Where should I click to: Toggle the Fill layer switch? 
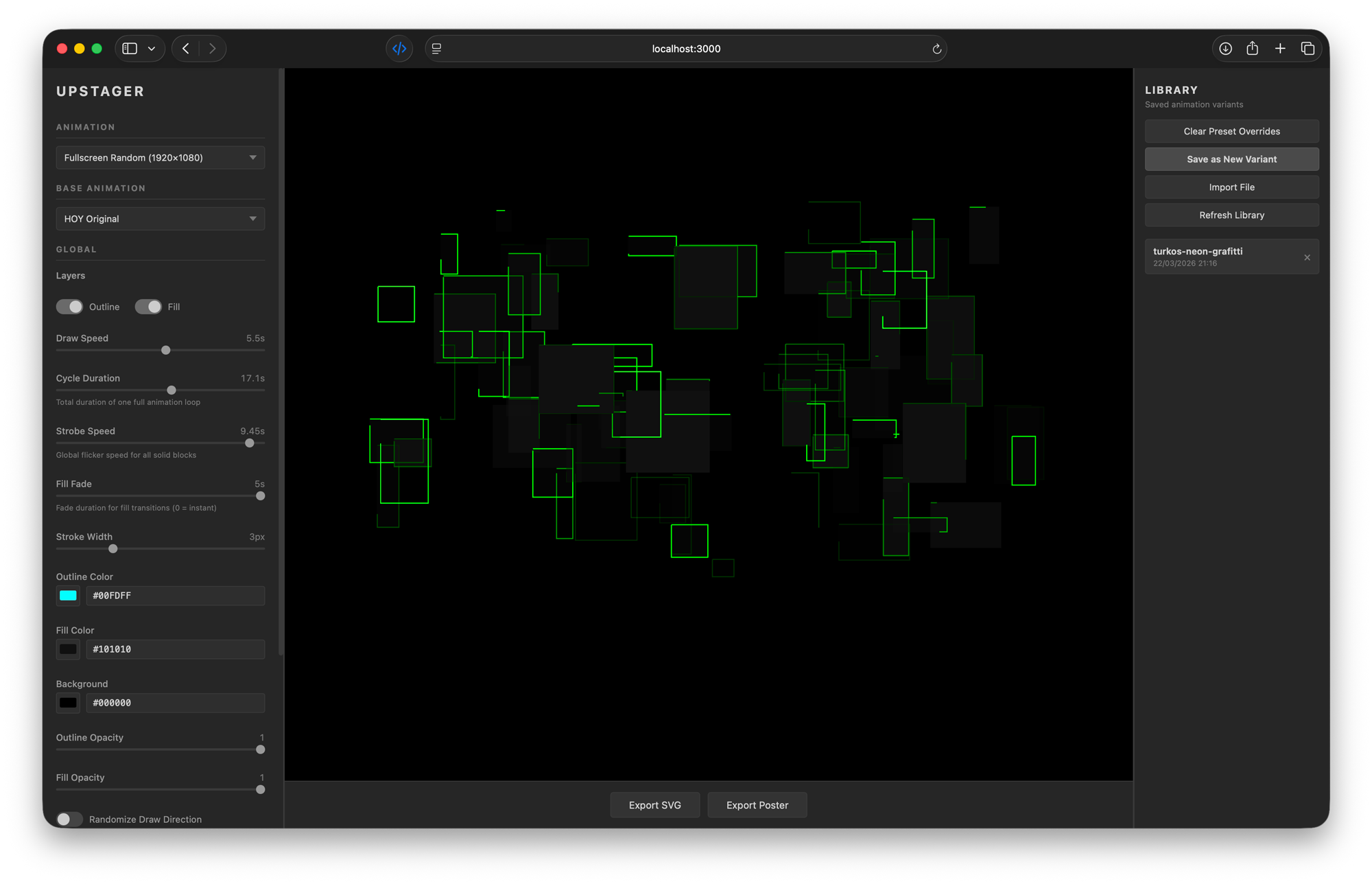click(148, 307)
